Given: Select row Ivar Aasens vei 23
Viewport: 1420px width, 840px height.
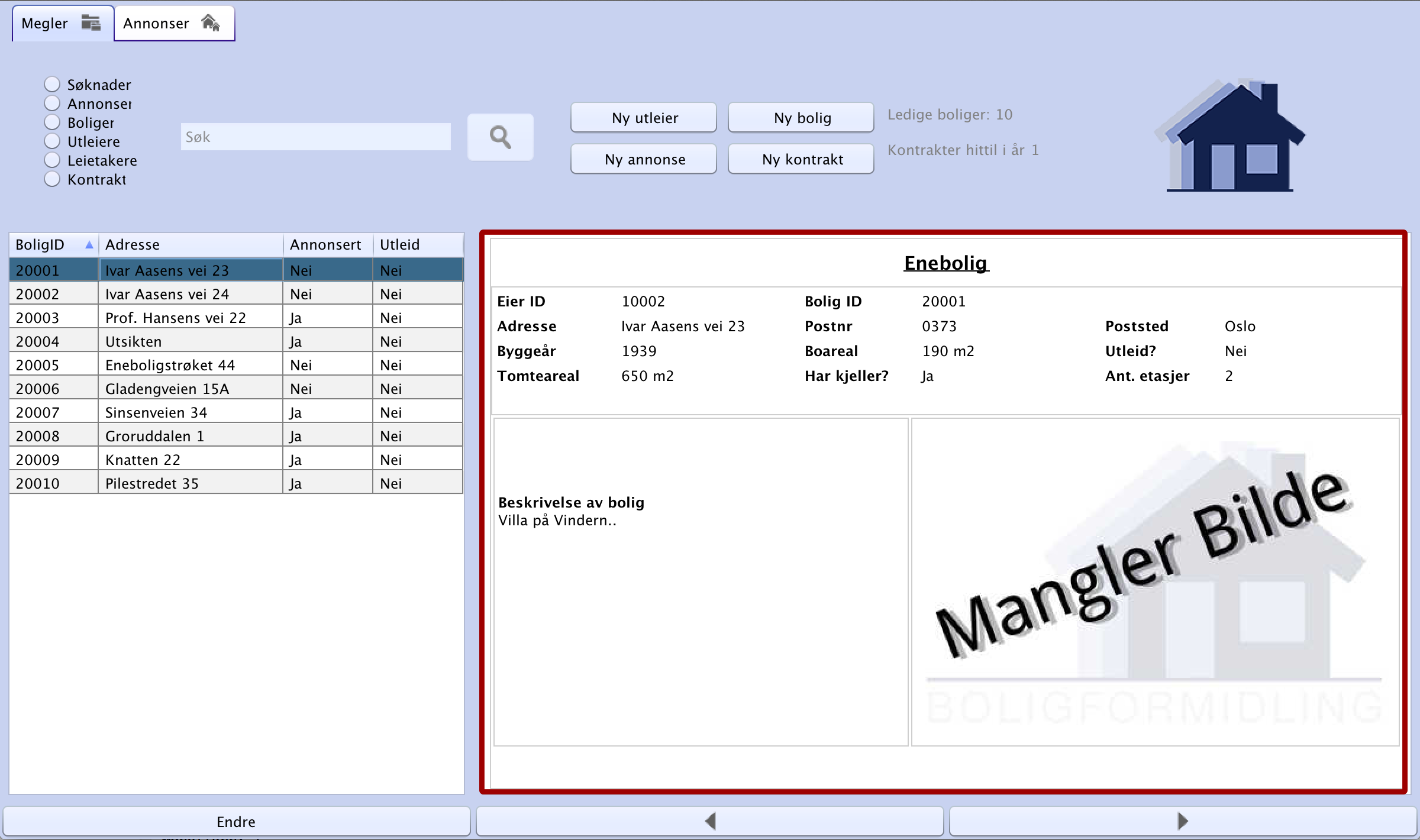Looking at the screenshot, I should coord(236,270).
